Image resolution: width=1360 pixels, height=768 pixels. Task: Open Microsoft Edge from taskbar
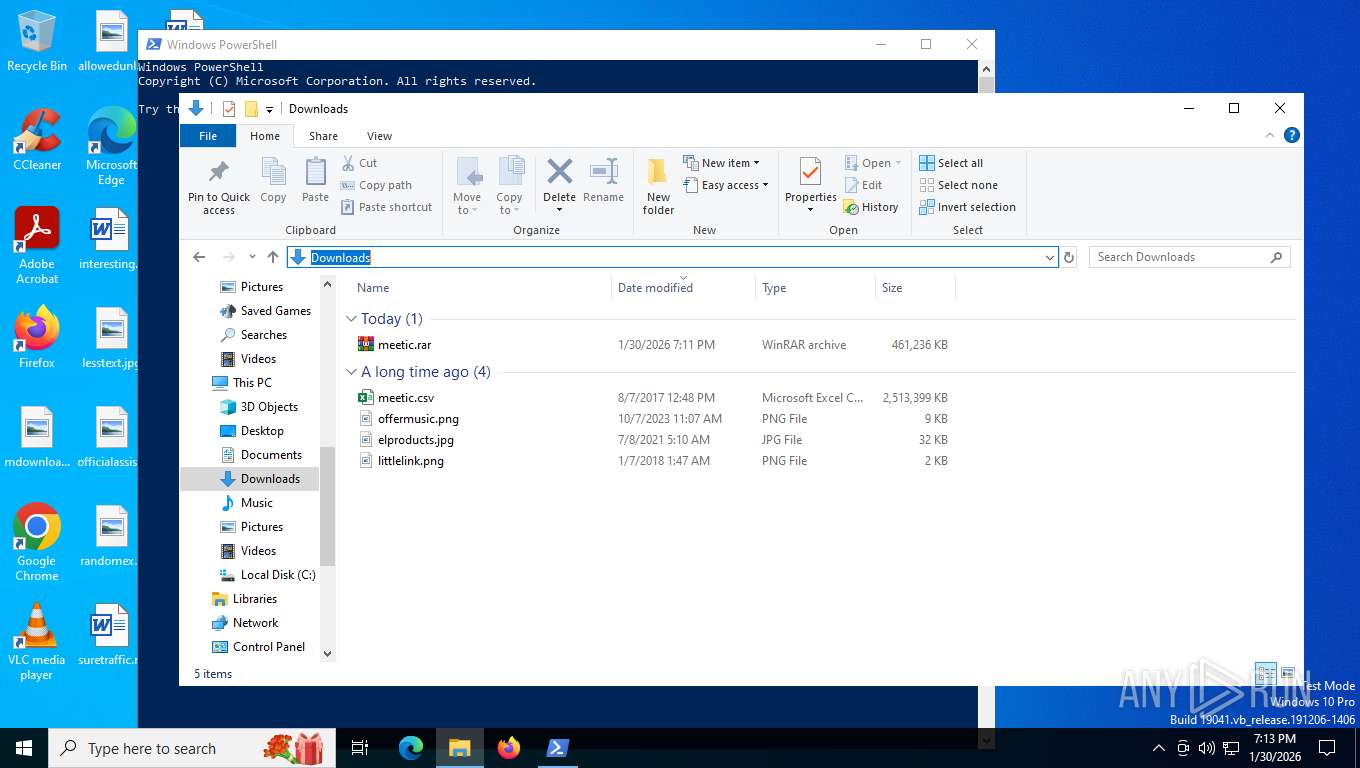(x=411, y=748)
